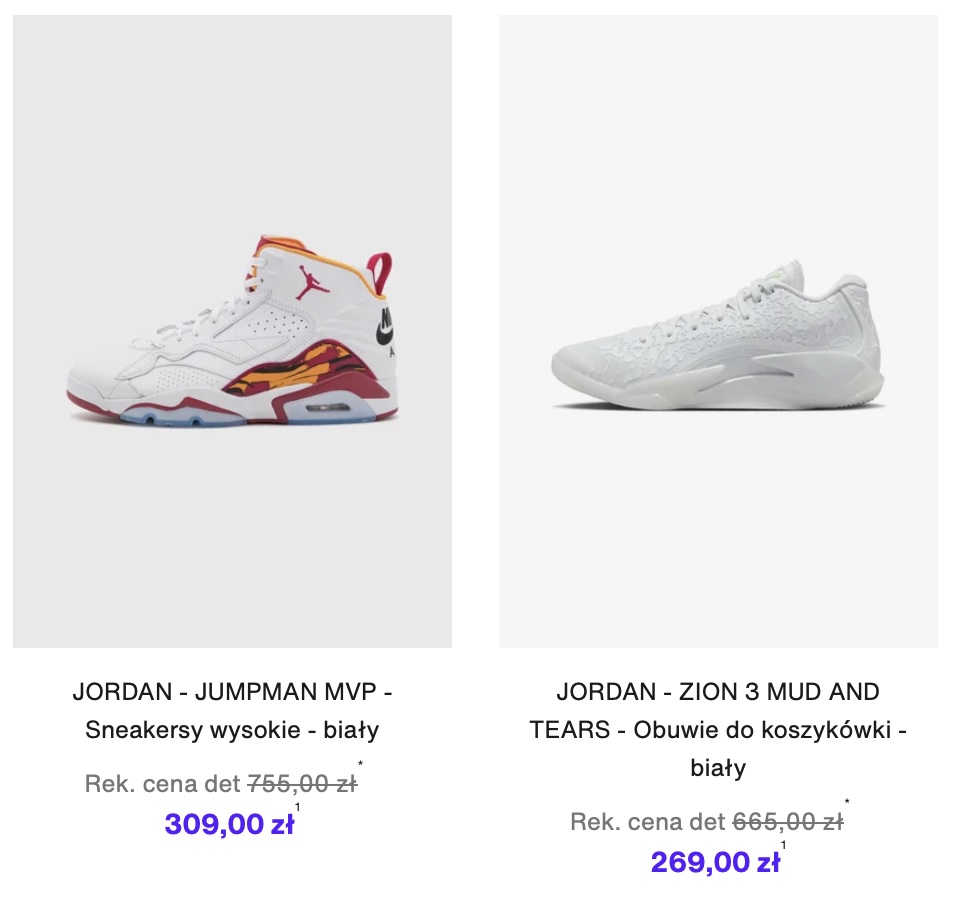Click the asterisk footnote after 755,00 zł
Image resolution: width=954 pixels, height=898 pixels.
(360, 766)
